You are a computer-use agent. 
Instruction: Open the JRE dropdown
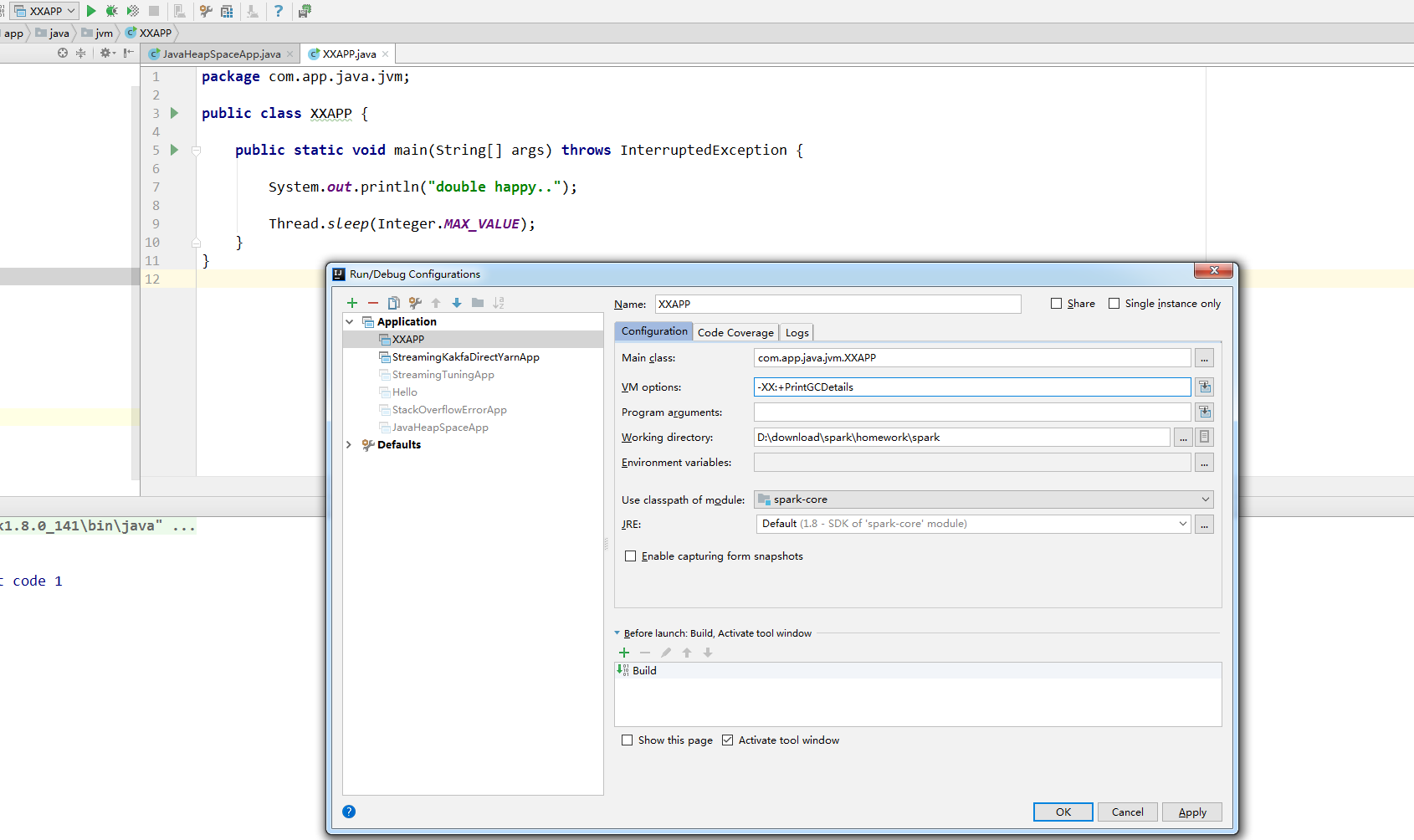pos(974,524)
